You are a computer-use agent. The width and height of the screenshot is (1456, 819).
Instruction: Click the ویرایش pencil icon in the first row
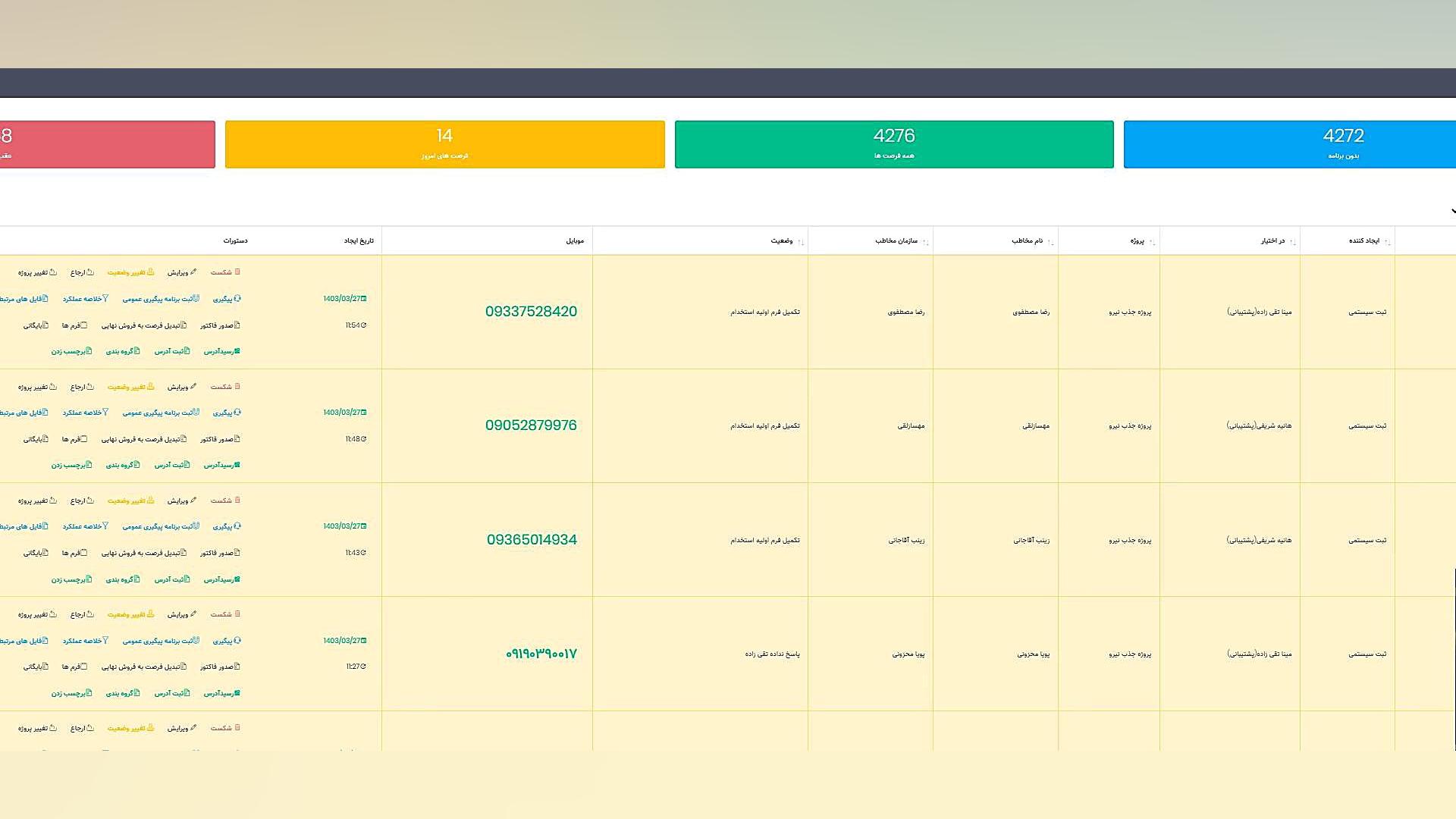(x=193, y=272)
